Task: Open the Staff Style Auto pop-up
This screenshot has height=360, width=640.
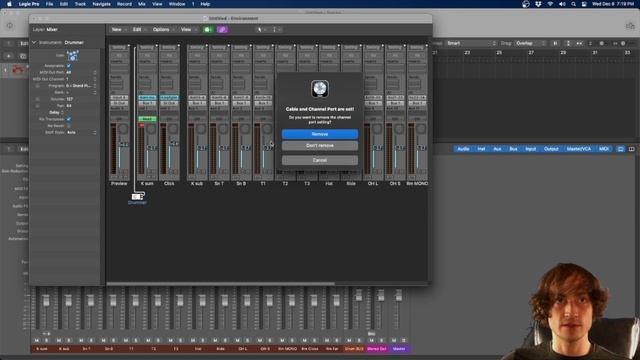Action: pos(82,132)
